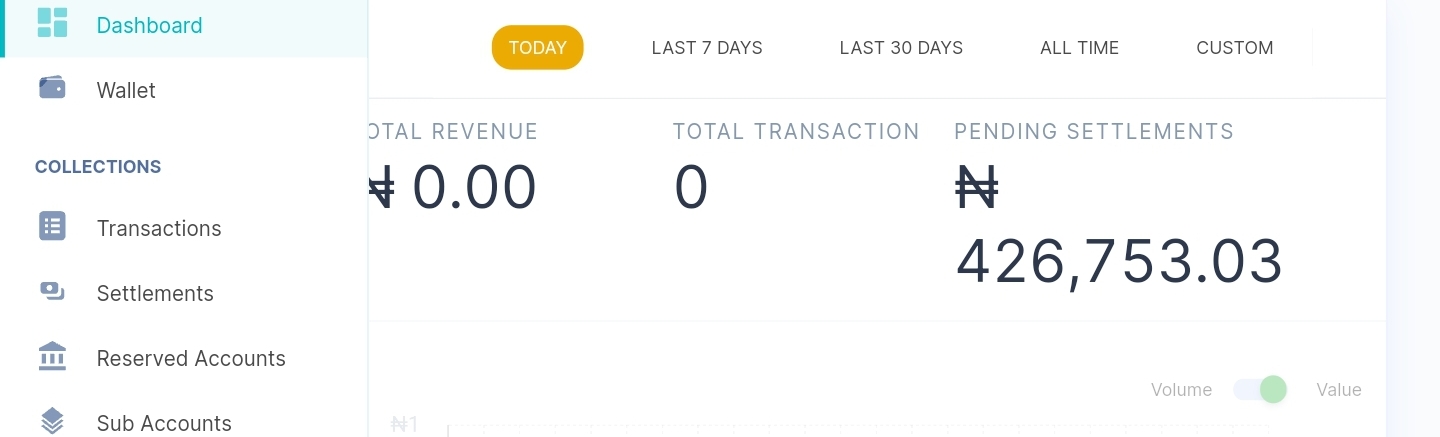The height and width of the screenshot is (437, 1440).
Task: Switch to LAST 7 DAYS filter
Action: tap(707, 48)
